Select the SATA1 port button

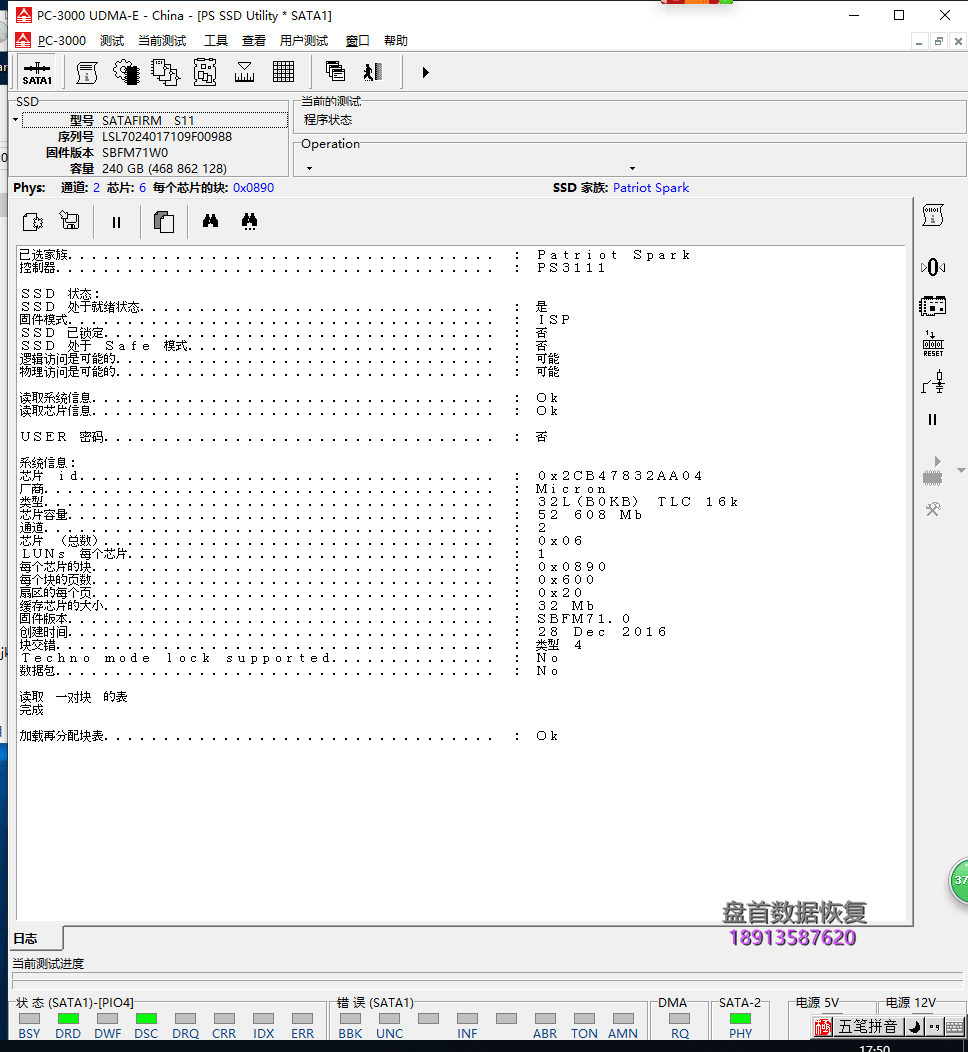[x=37, y=72]
